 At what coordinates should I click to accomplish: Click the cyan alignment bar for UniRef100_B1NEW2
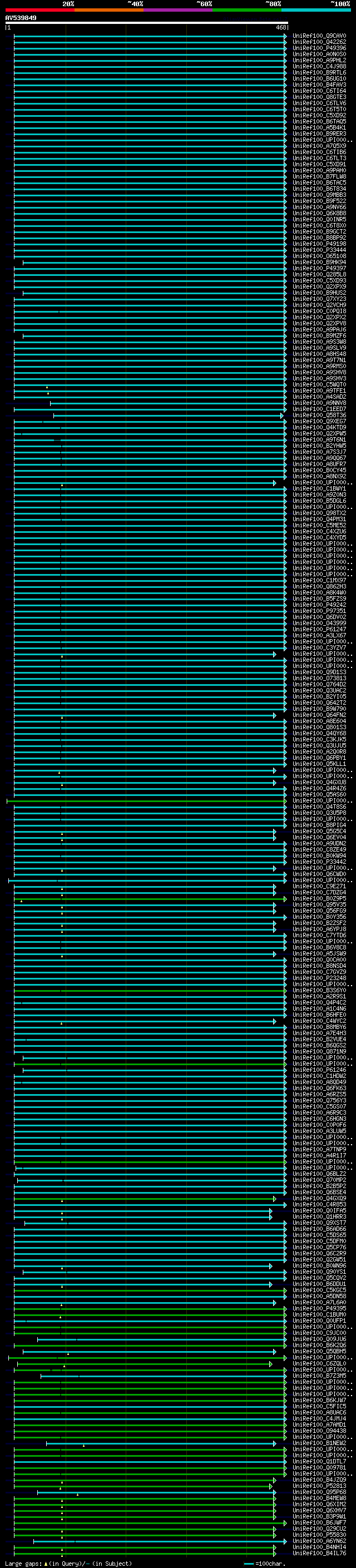pyautogui.click(x=161, y=1444)
